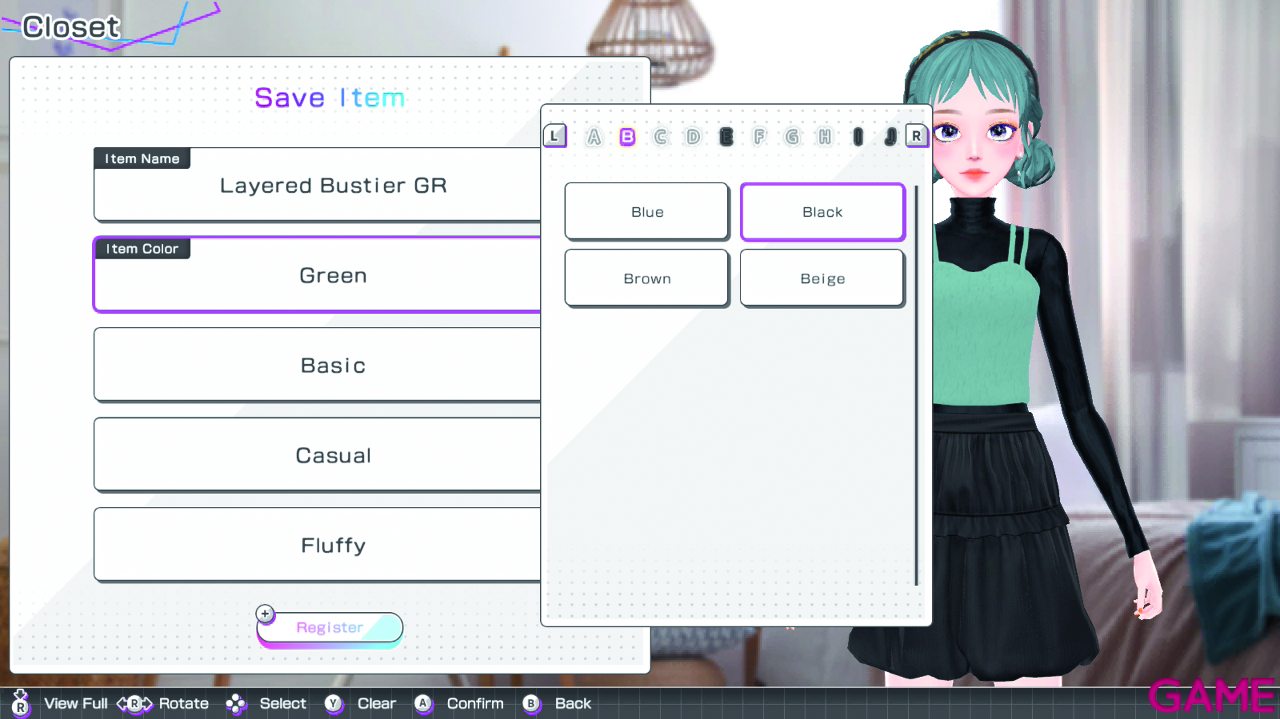The height and width of the screenshot is (719, 1280).
Task: Pick the Brown color option
Action: coord(647,278)
